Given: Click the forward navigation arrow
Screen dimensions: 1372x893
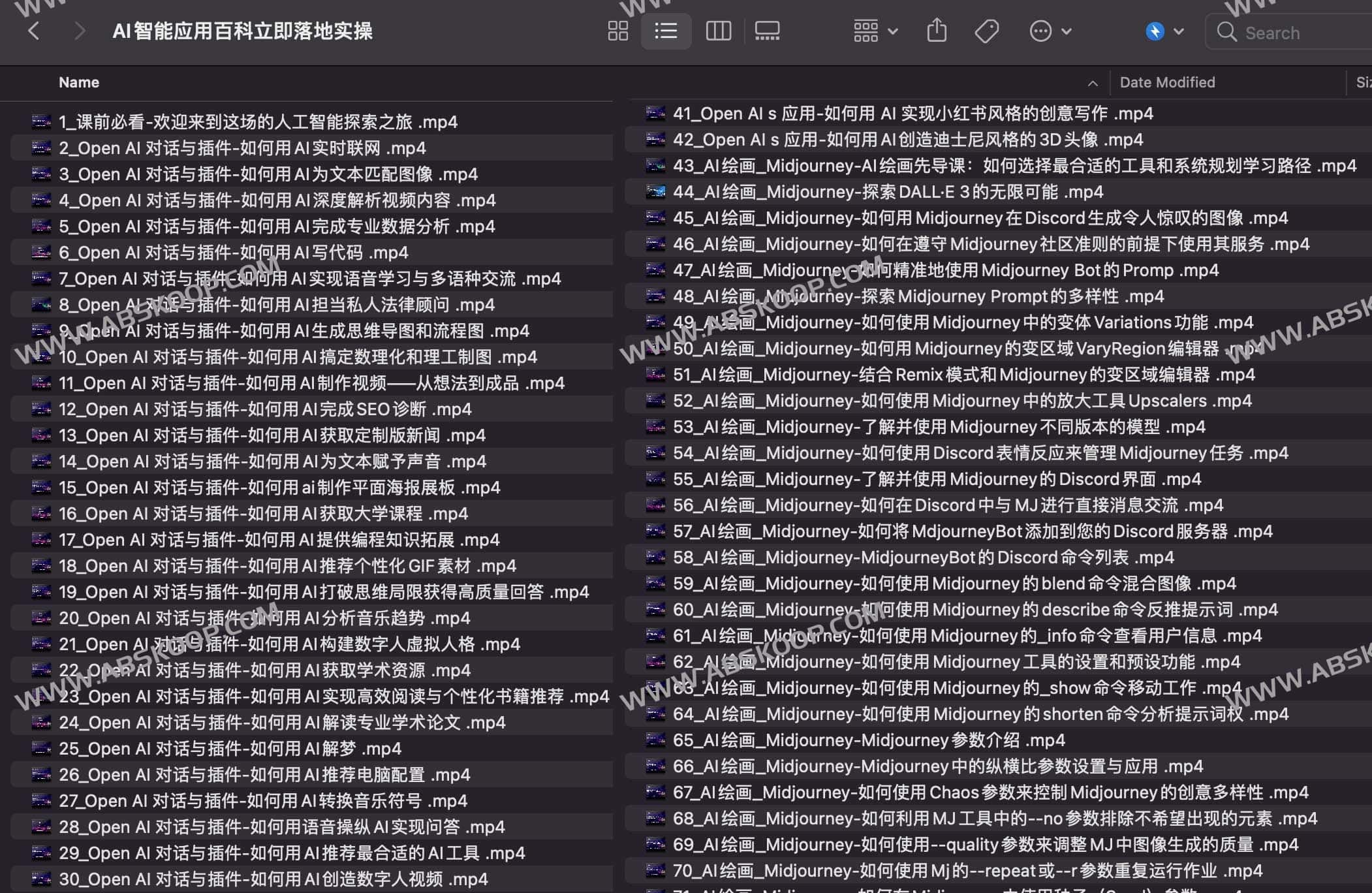Looking at the screenshot, I should point(78,31).
